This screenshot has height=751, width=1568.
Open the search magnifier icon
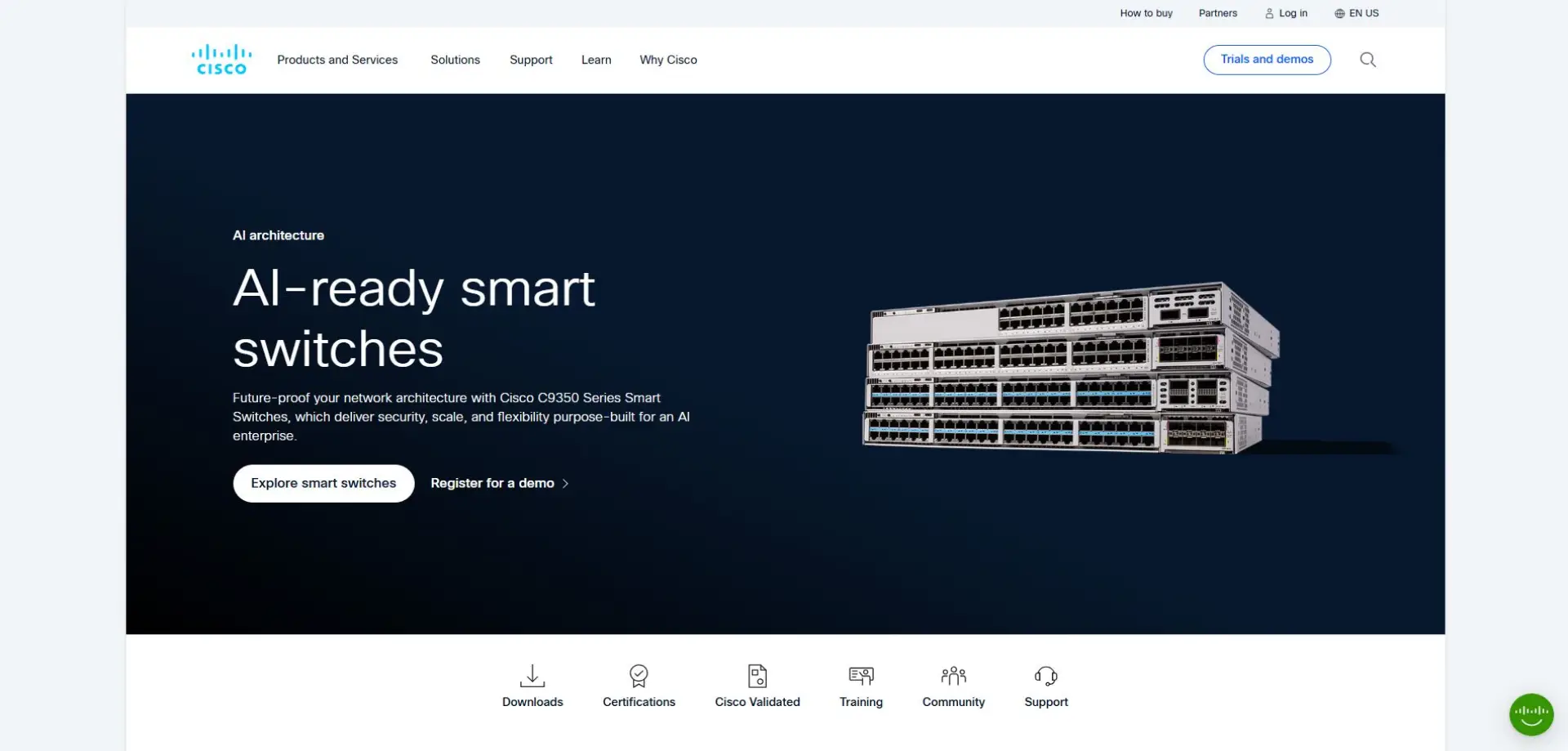click(1368, 60)
